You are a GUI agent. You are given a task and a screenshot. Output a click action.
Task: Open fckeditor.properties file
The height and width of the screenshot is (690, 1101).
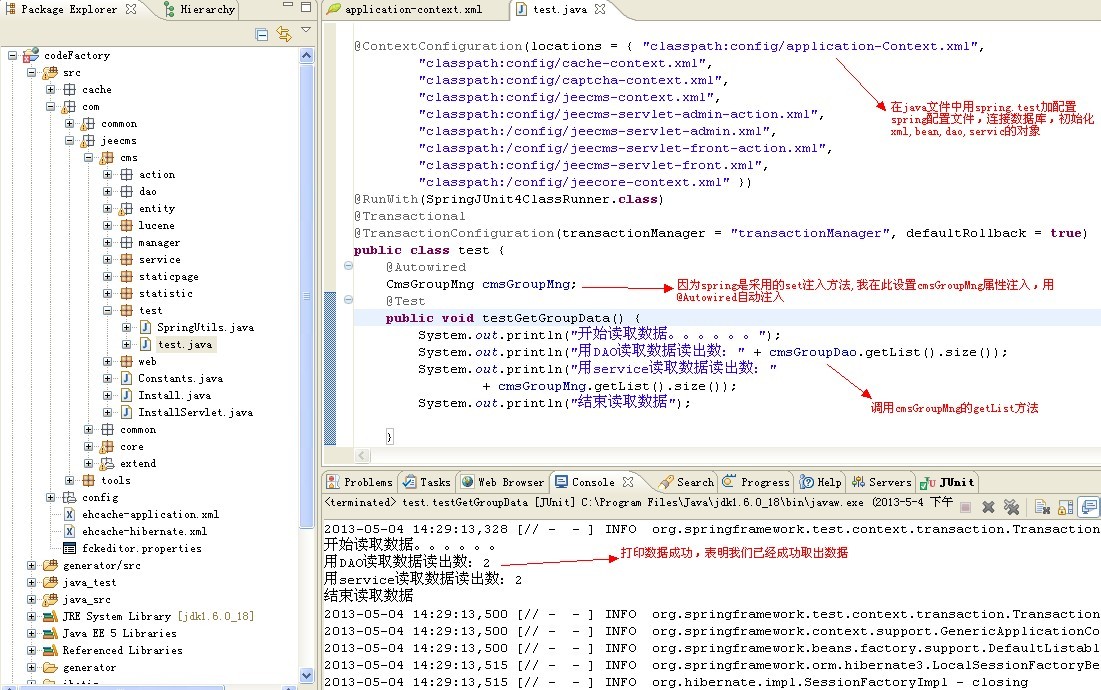pos(141,549)
